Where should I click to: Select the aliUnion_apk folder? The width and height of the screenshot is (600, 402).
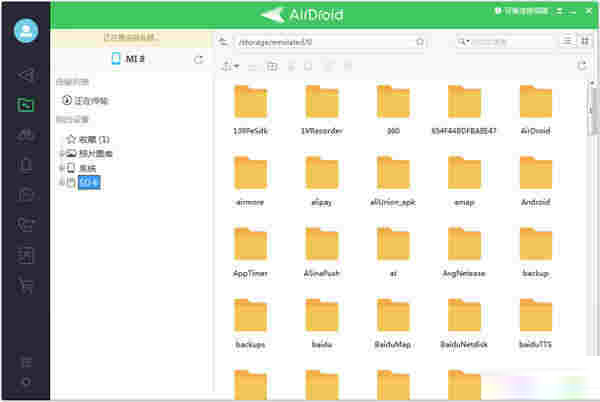coord(393,182)
